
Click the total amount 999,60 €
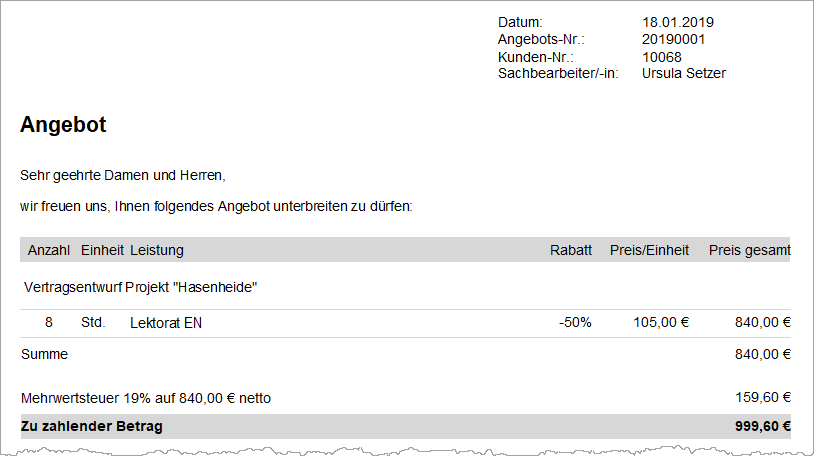(763, 426)
